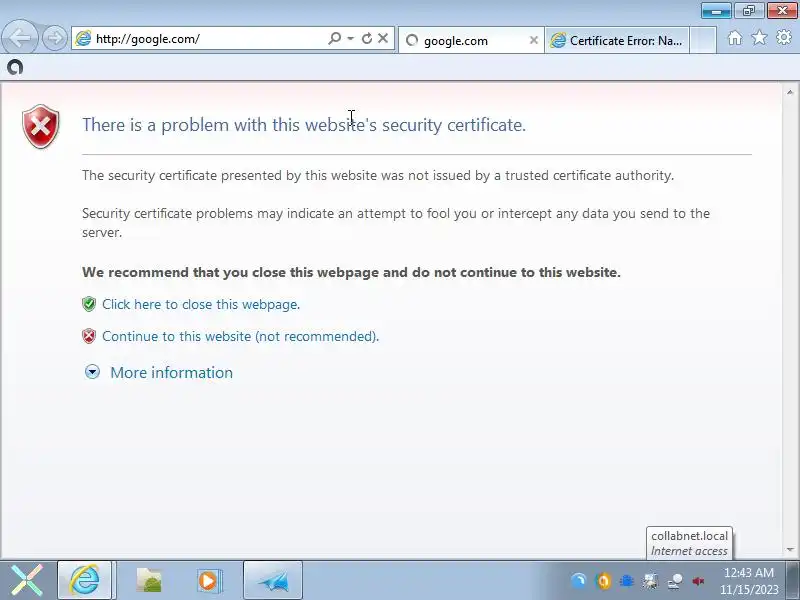Launch the media player taskbar icon
800x600 pixels.
point(208,581)
